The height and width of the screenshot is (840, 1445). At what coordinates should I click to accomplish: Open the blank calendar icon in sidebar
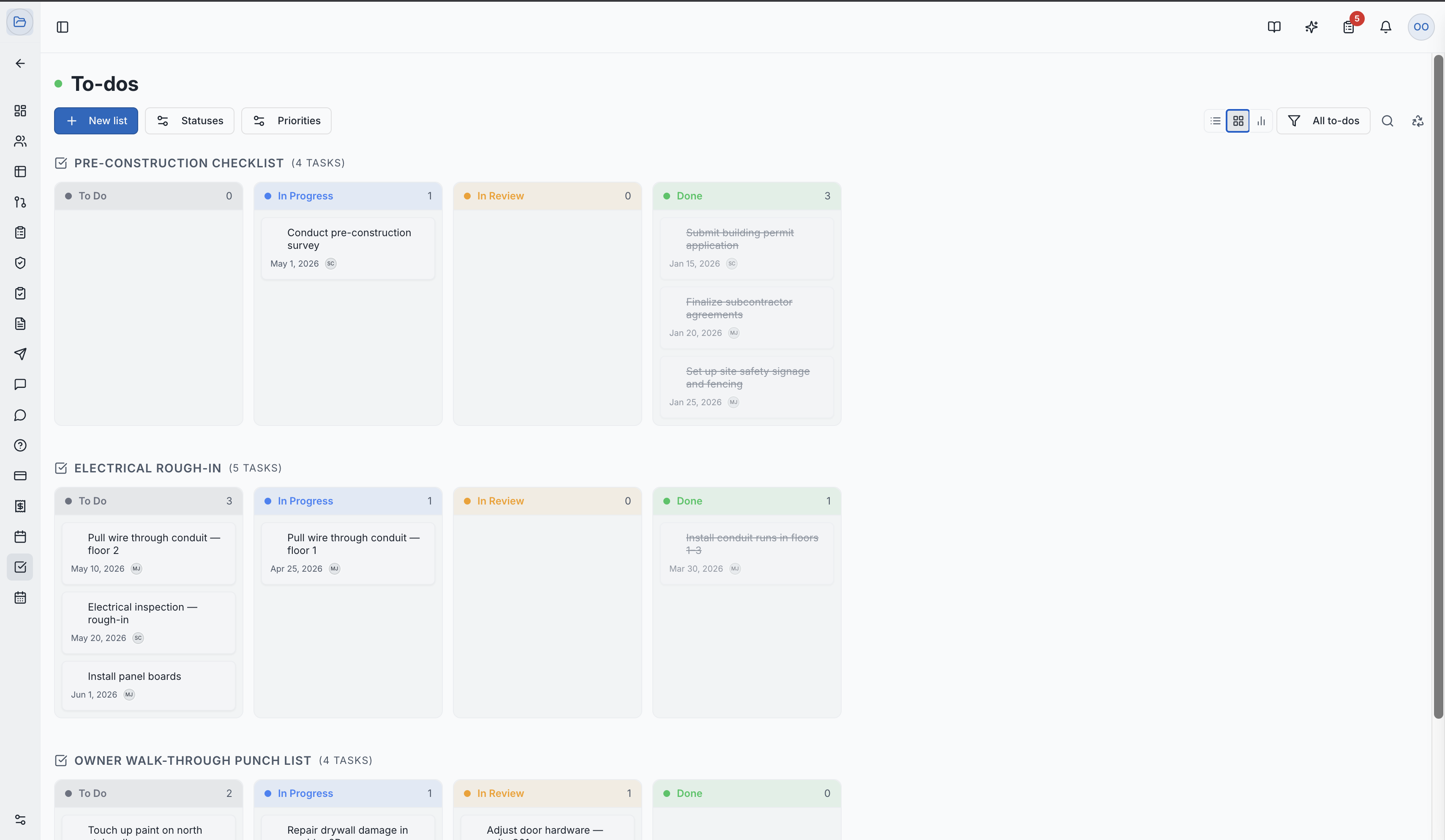pos(20,537)
